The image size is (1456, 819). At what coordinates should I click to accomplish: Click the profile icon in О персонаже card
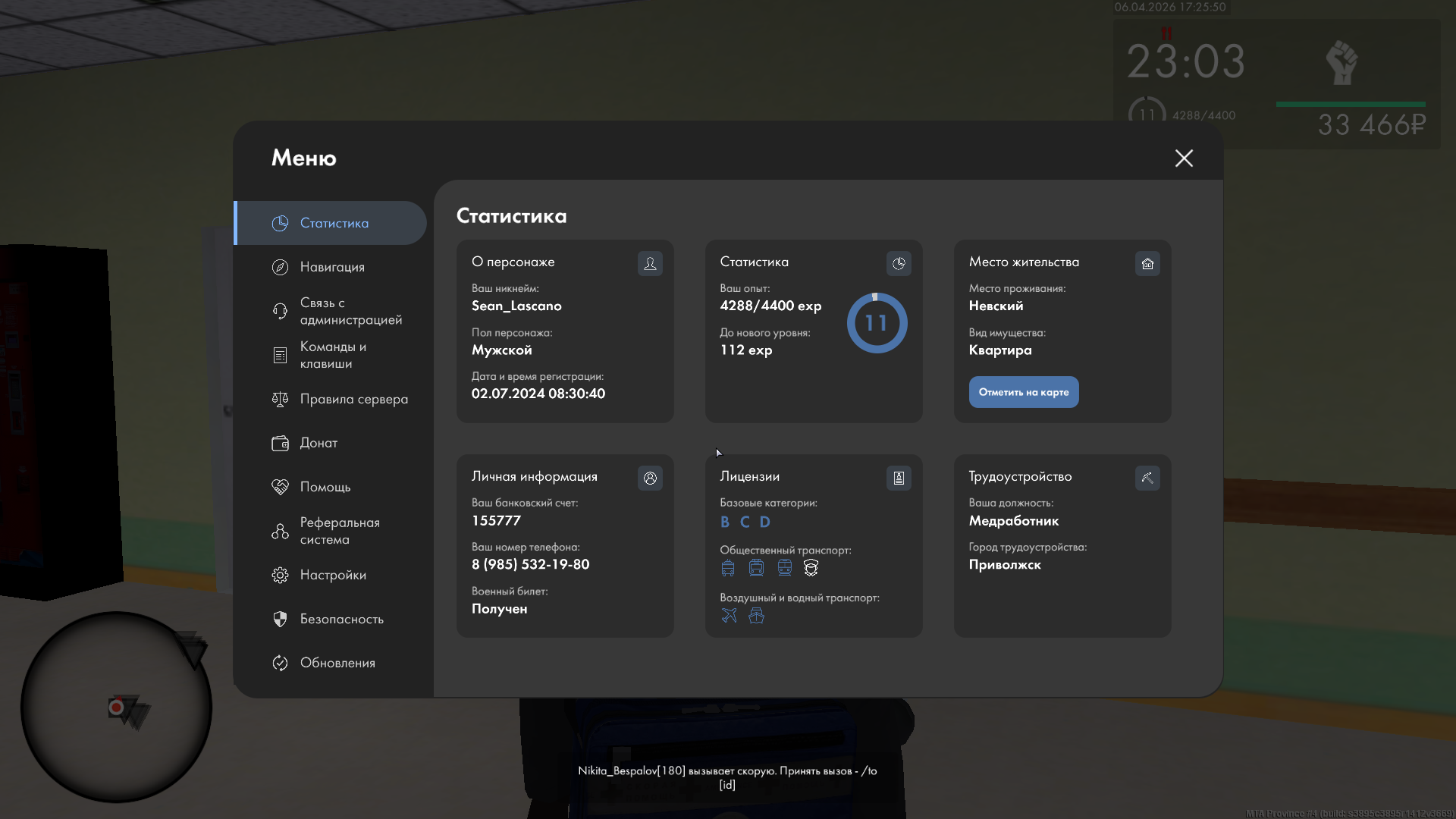pyautogui.click(x=650, y=263)
